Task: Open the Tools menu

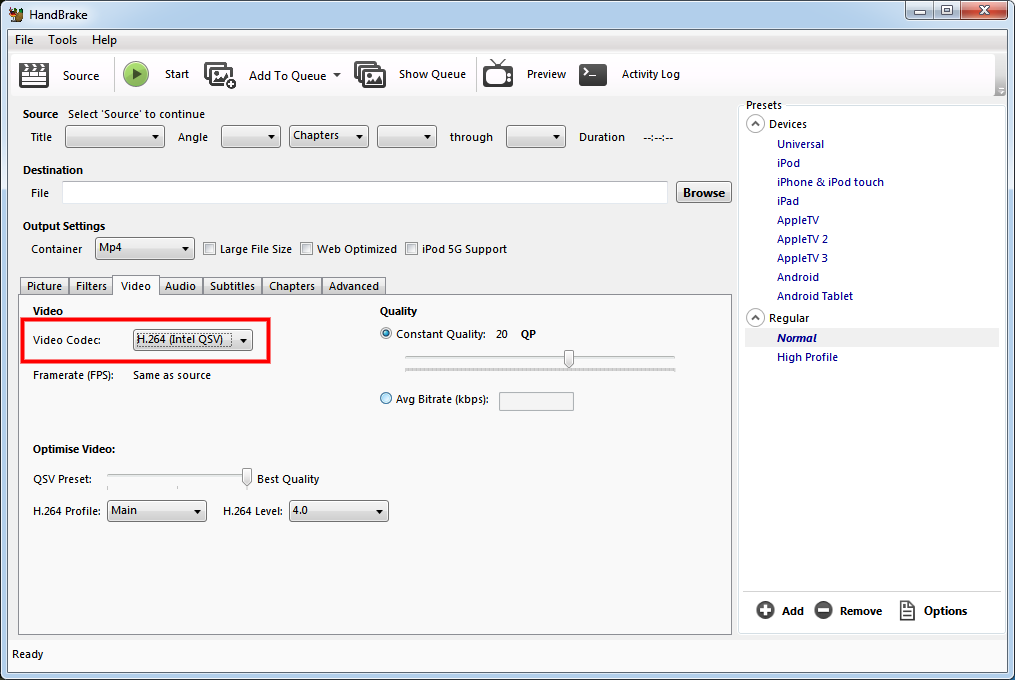Action: [x=62, y=40]
